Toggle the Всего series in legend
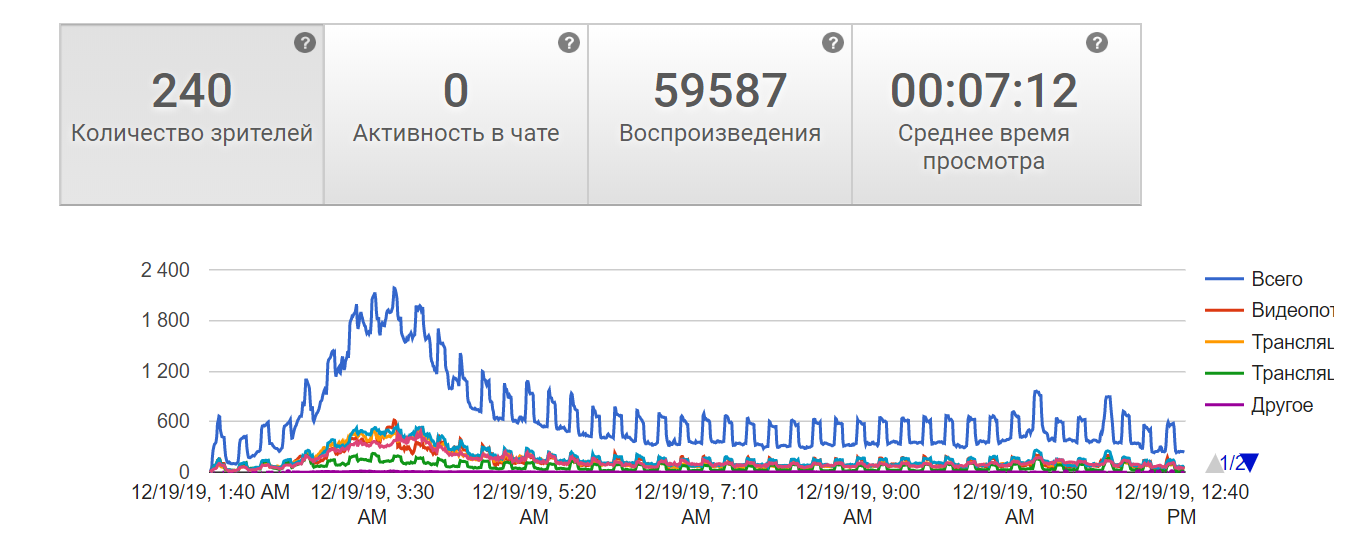 (1277, 279)
